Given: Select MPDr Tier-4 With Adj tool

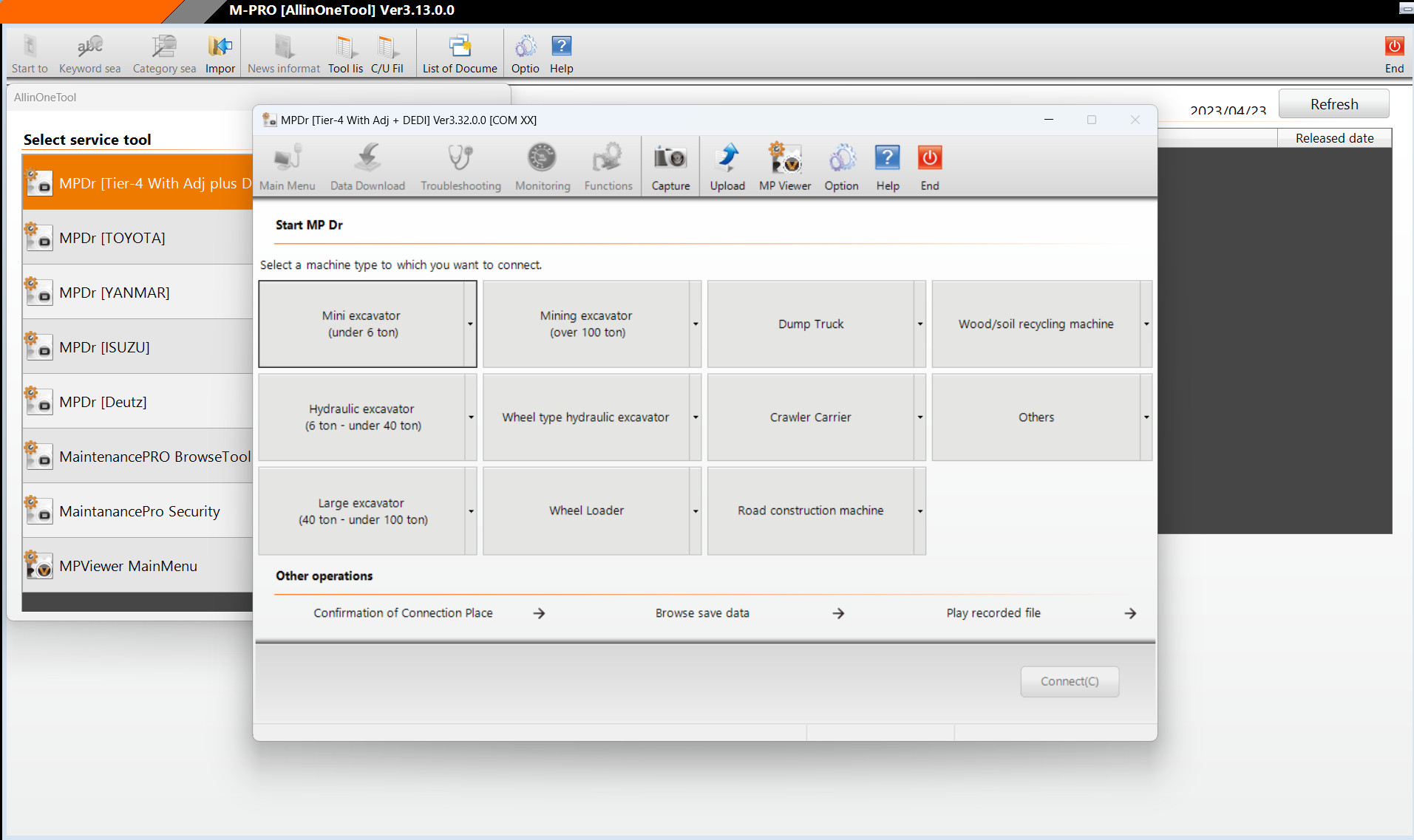Looking at the screenshot, I should point(137,182).
